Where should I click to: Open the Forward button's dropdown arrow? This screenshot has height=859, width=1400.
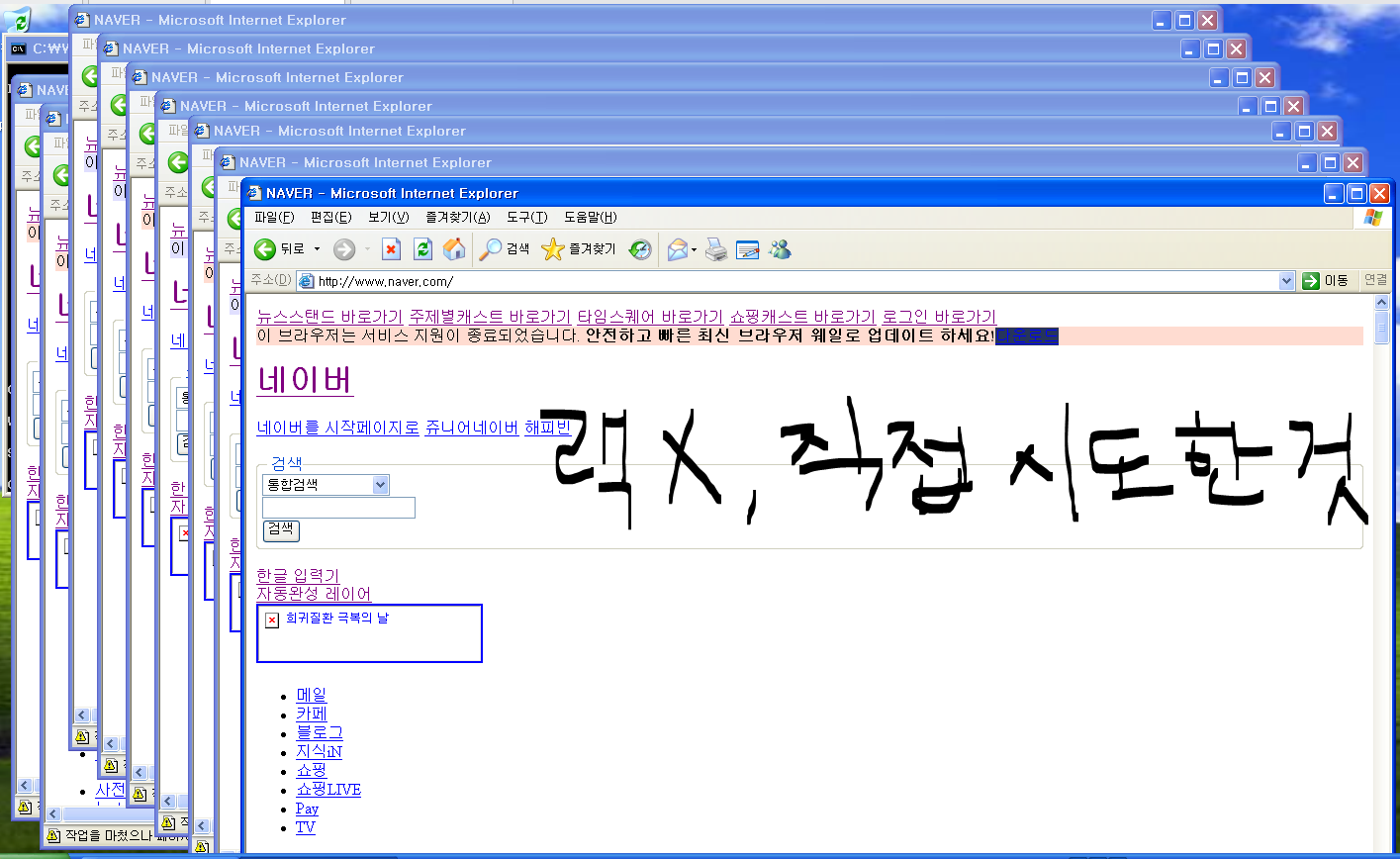click(x=367, y=249)
